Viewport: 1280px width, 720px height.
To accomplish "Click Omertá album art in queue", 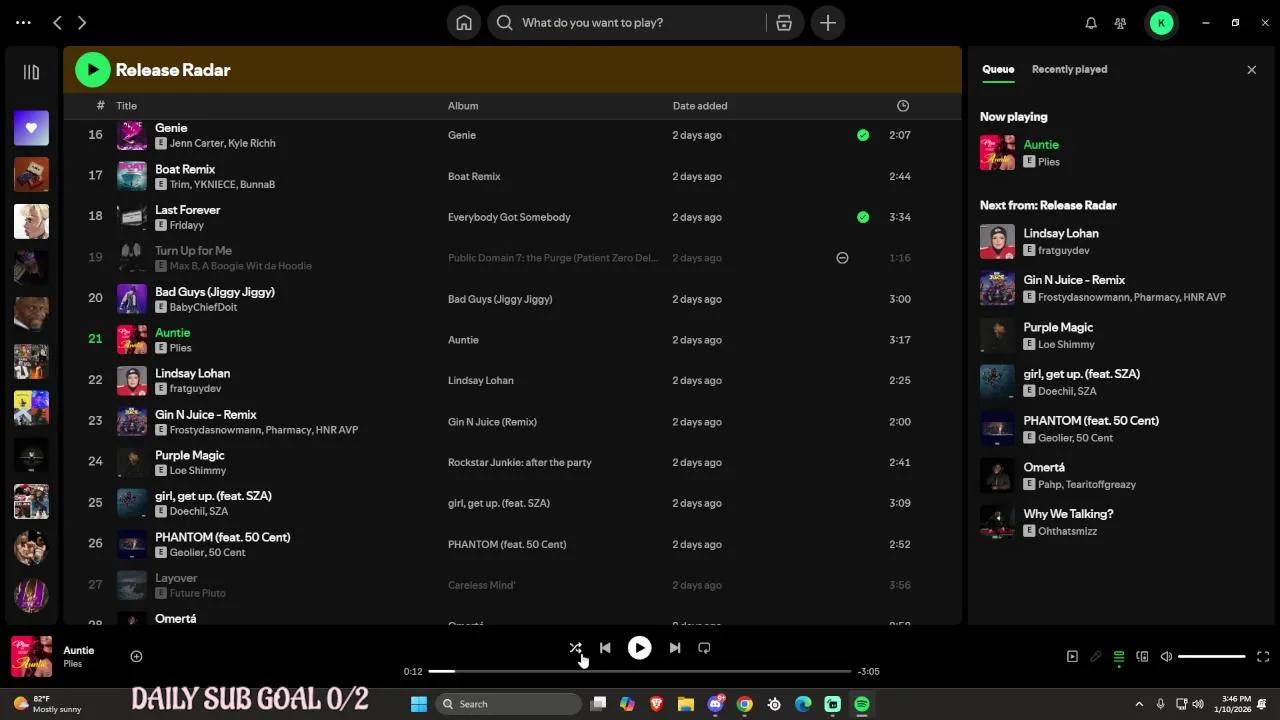I will click(x=997, y=476).
